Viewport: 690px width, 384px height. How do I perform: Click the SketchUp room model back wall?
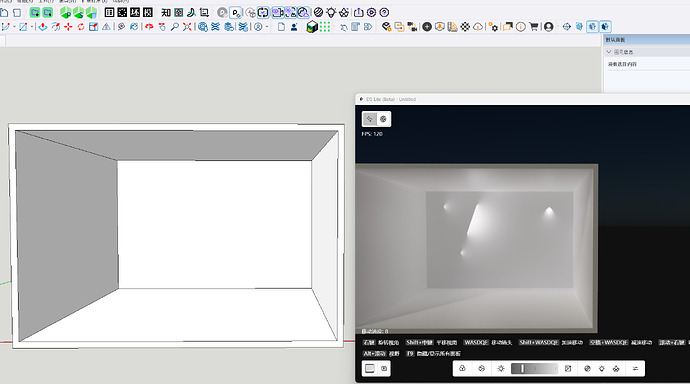[x=215, y=224]
